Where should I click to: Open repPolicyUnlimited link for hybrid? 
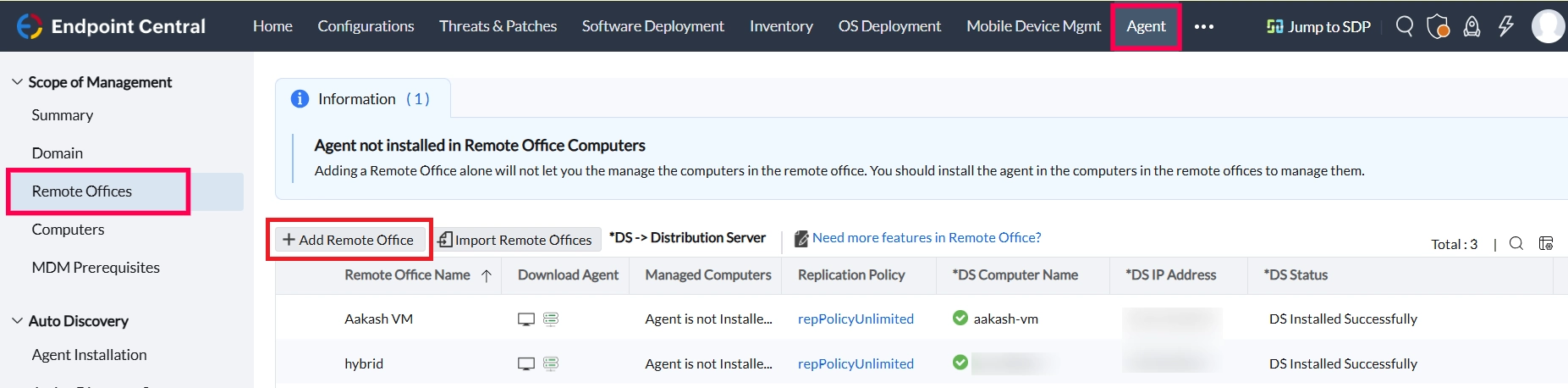(x=856, y=363)
